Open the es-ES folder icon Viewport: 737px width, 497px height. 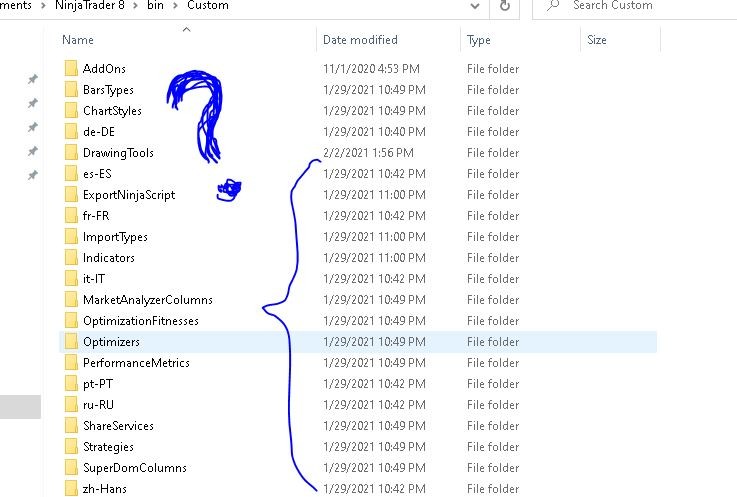click(71, 174)
